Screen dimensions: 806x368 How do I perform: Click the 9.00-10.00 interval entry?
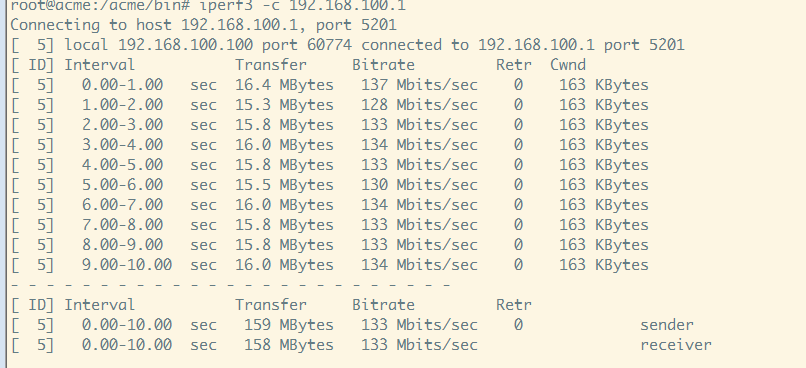(126, 265)
